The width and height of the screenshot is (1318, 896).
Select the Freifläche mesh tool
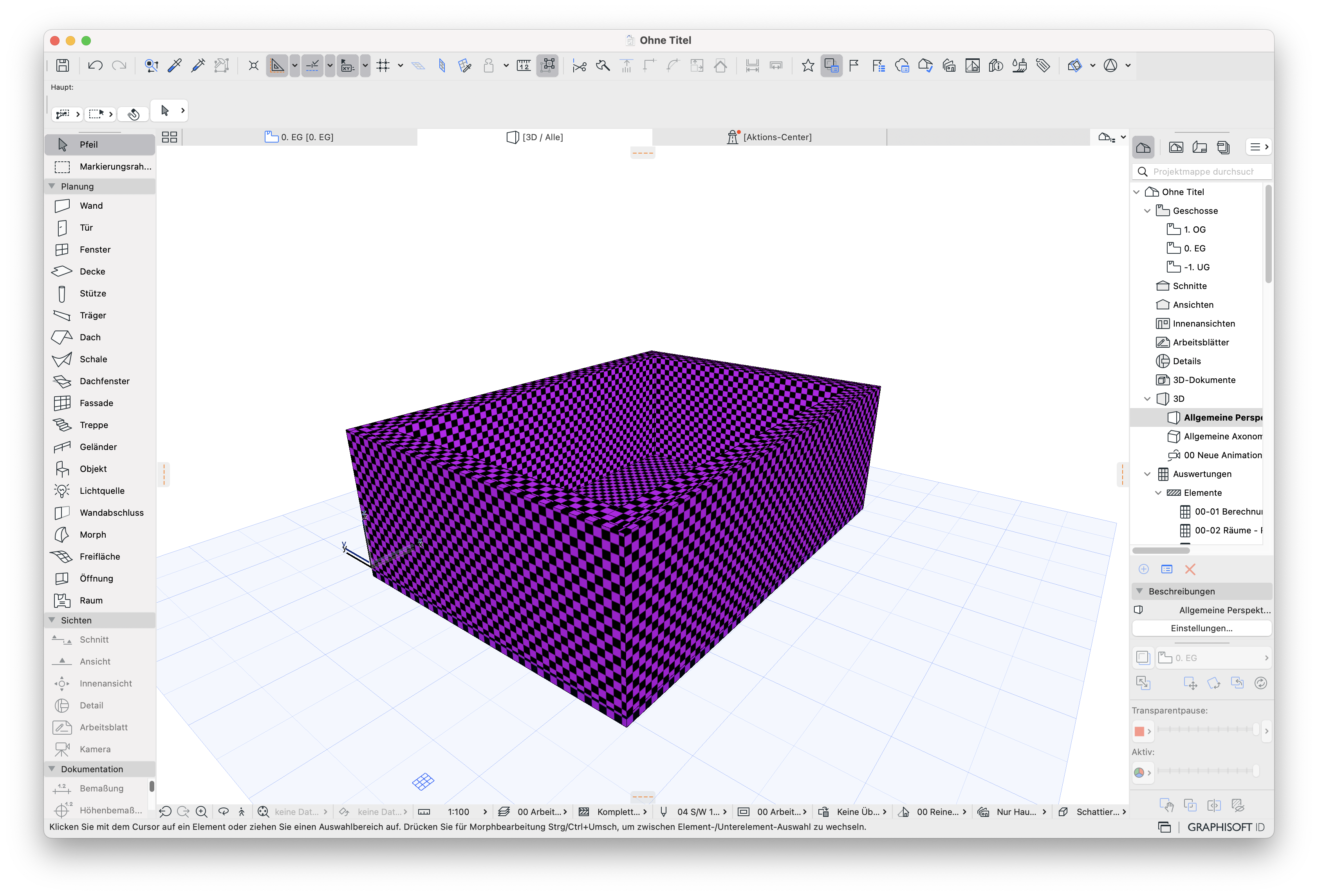[x=100, y=557]
